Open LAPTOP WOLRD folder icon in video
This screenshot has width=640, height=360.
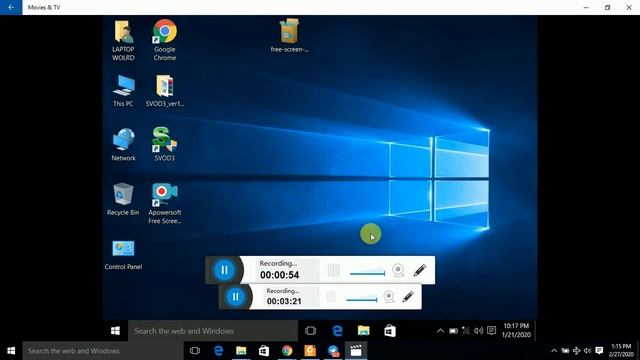(x=123, y=40)
